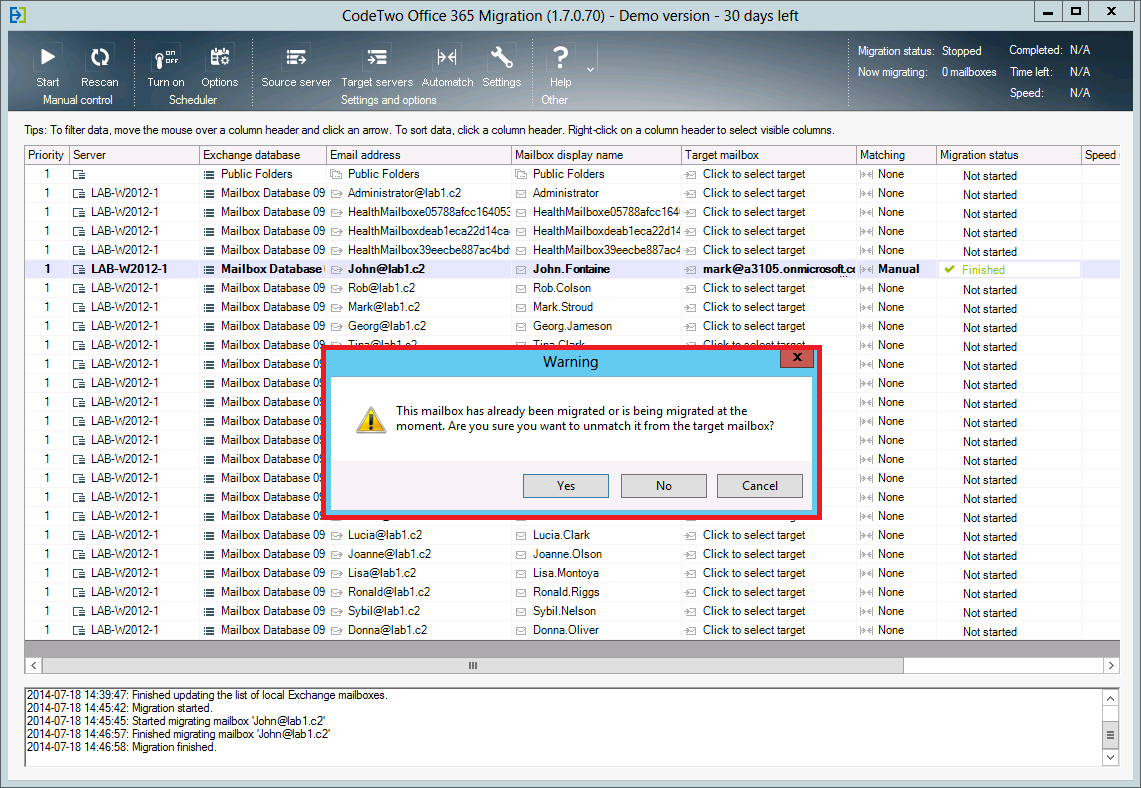
Task: Click target arrow icon in Sybil.Nelson row
Action: pos(691,611)
